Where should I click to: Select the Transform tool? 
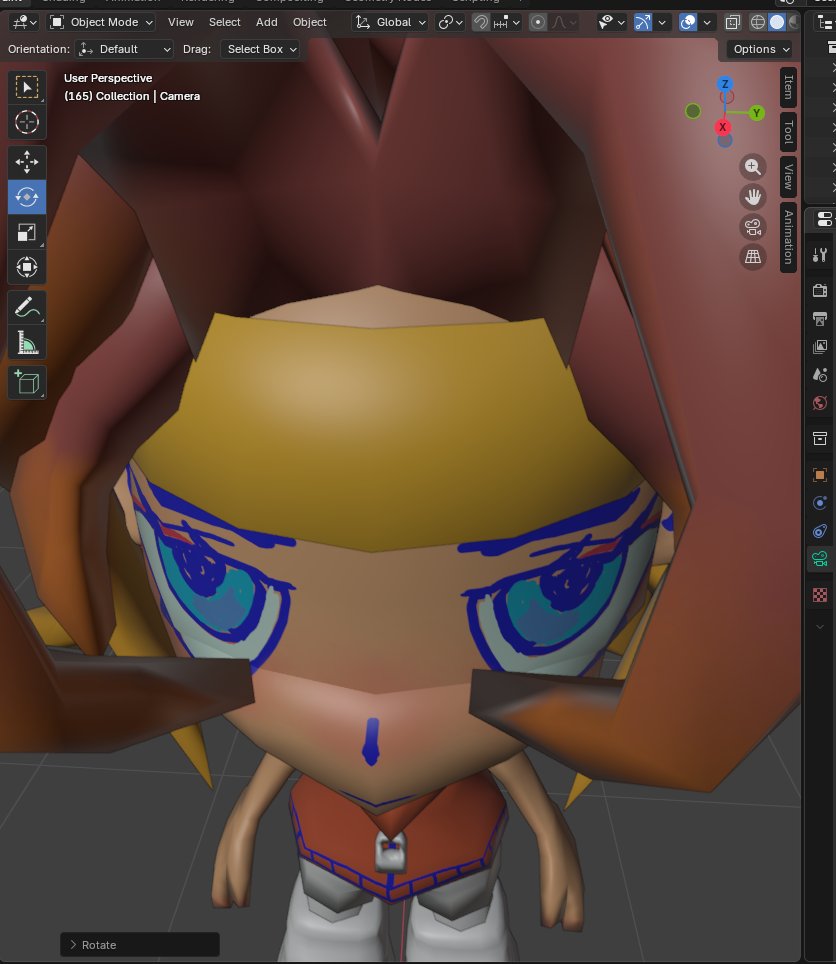26,267
